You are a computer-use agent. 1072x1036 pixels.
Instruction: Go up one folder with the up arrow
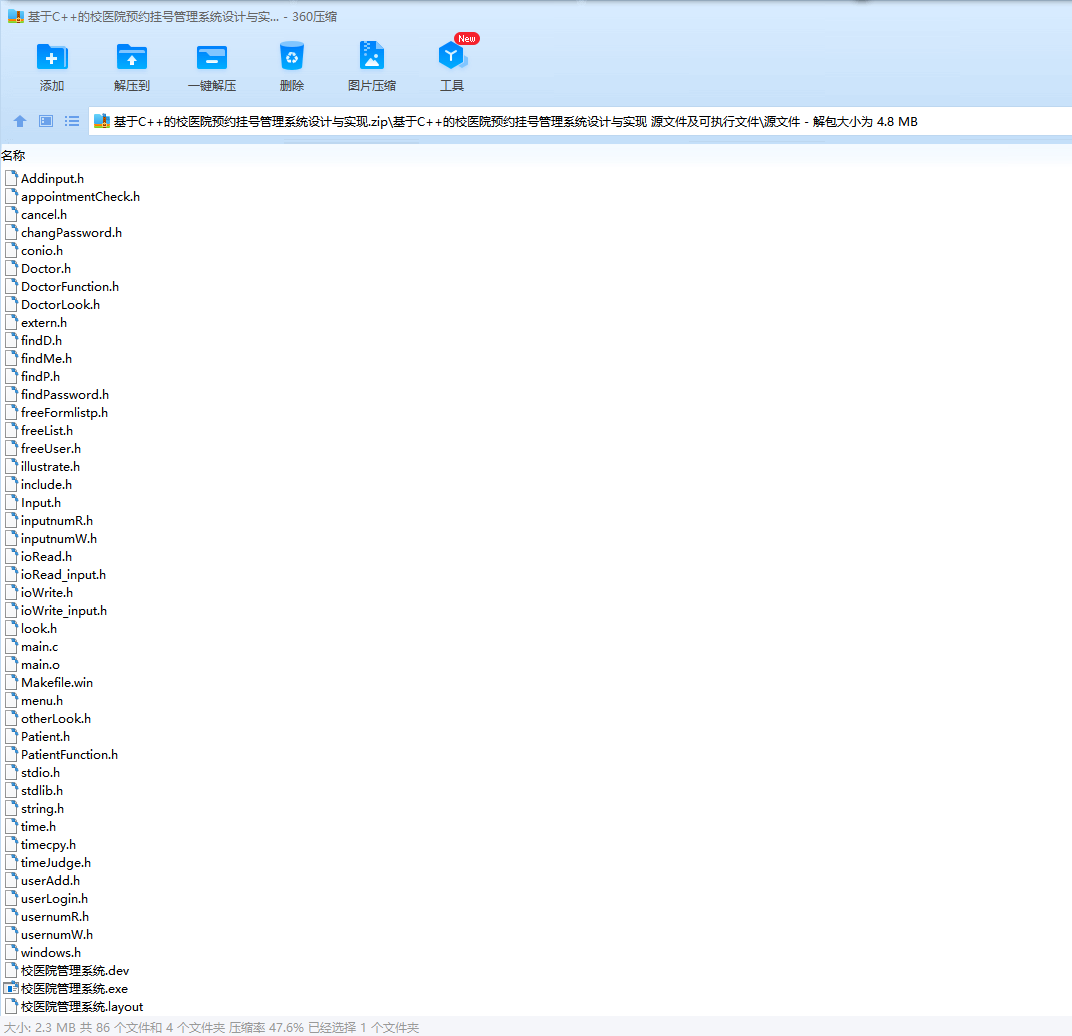[x=20, y=121]
